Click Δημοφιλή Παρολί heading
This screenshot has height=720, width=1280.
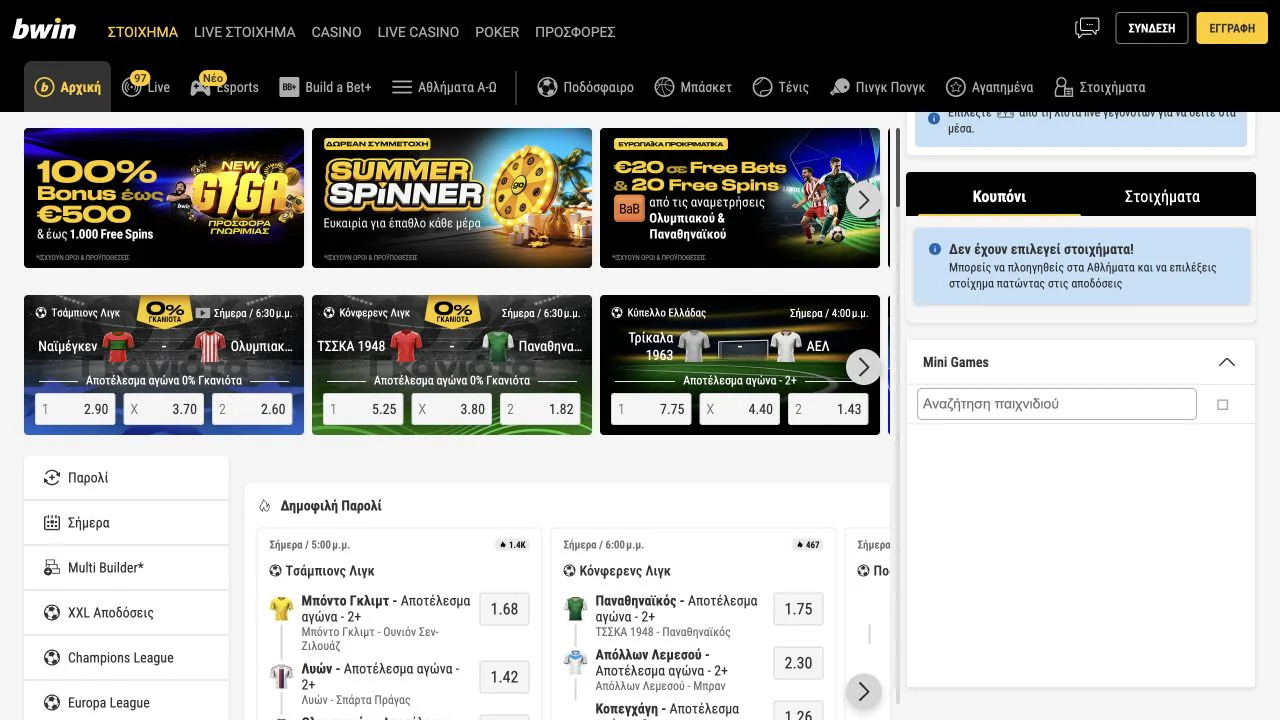point(331,506)
